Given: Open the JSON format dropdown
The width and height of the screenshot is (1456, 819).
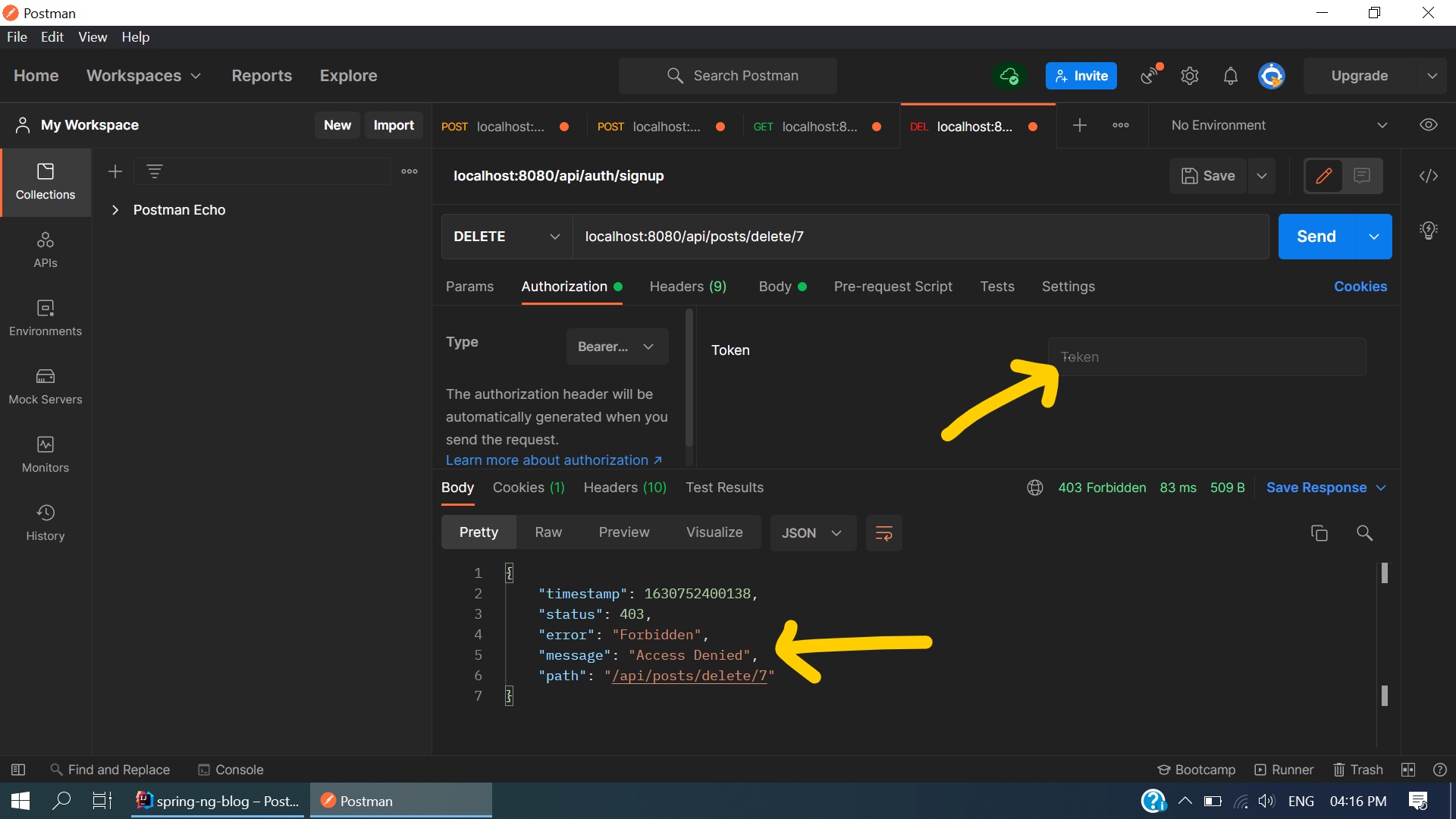Looking at the screenshot, I should [x=813, y=533].
